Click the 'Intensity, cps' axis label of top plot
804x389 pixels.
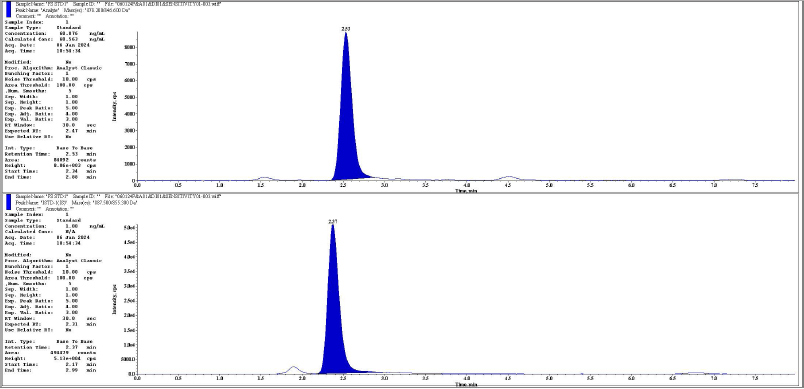pyautogui.click(x=115, y=106)
